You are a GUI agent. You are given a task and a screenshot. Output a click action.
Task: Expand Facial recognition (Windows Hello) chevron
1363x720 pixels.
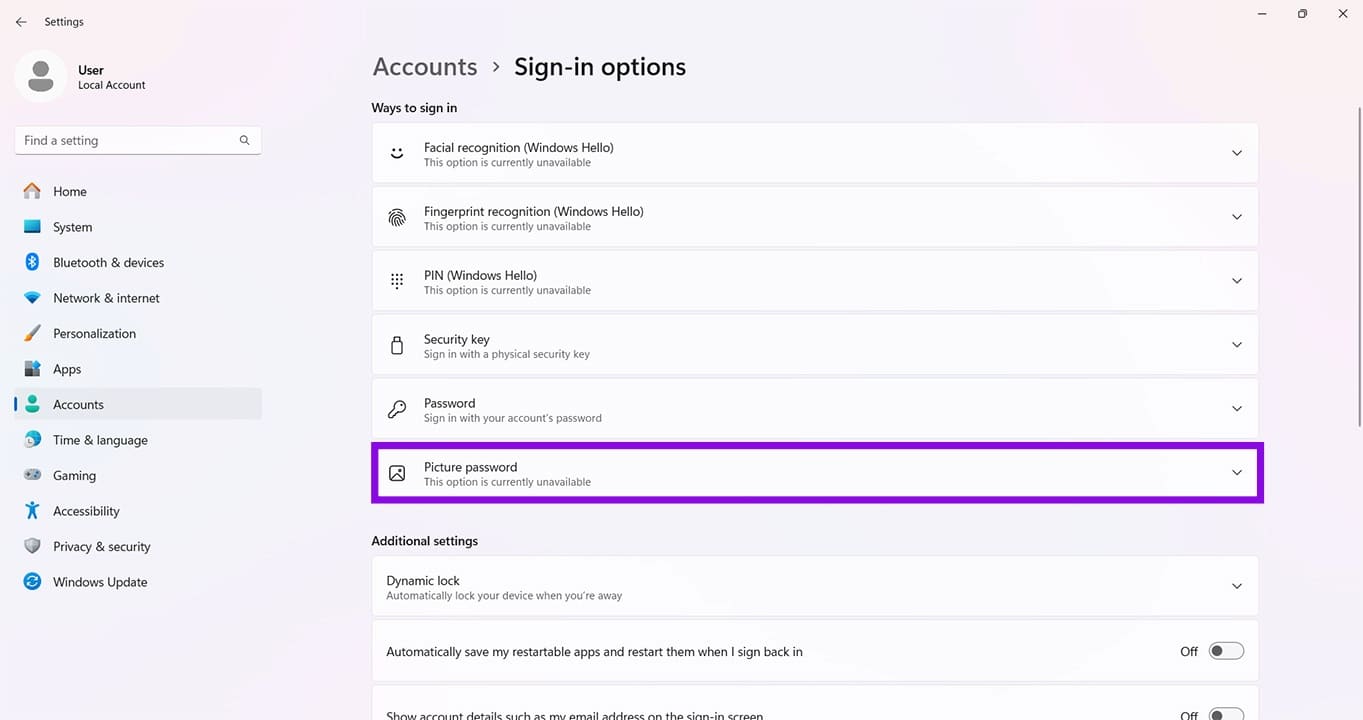(1237, 153)
